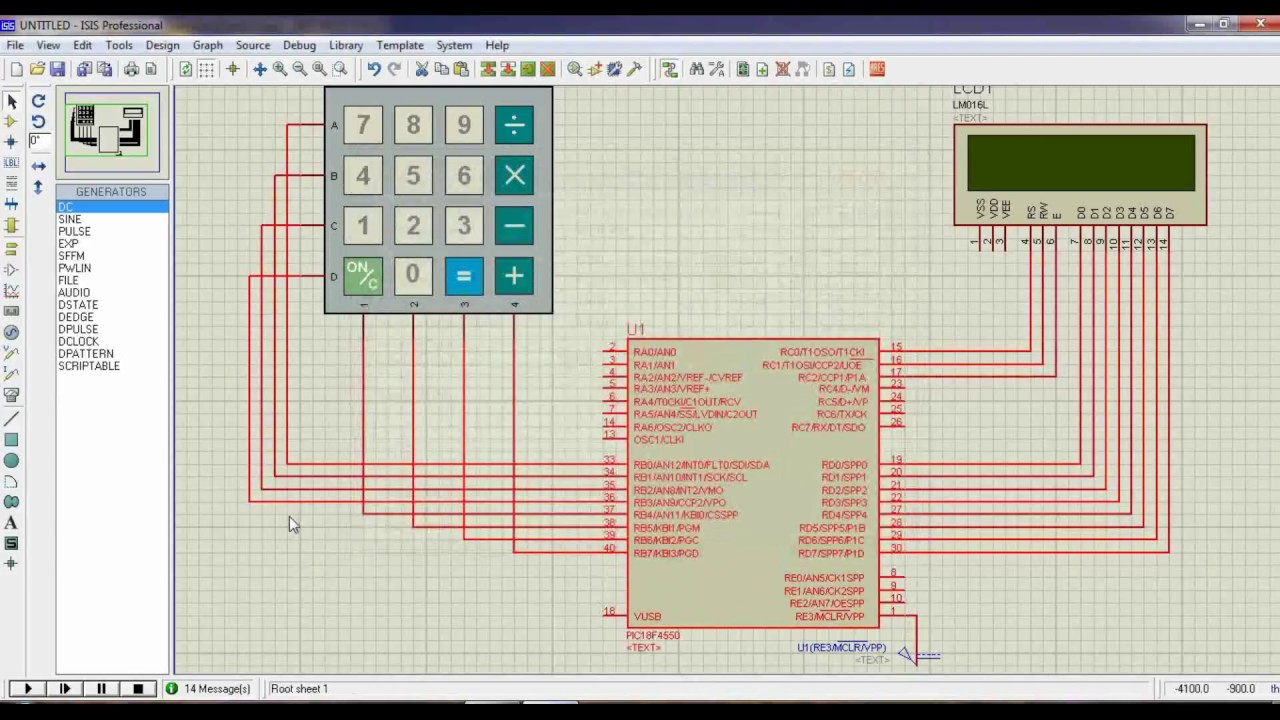The image size is (1280, 720).
Task: Pick the Junction Dot tool
Action: click(x=12, y=142)
